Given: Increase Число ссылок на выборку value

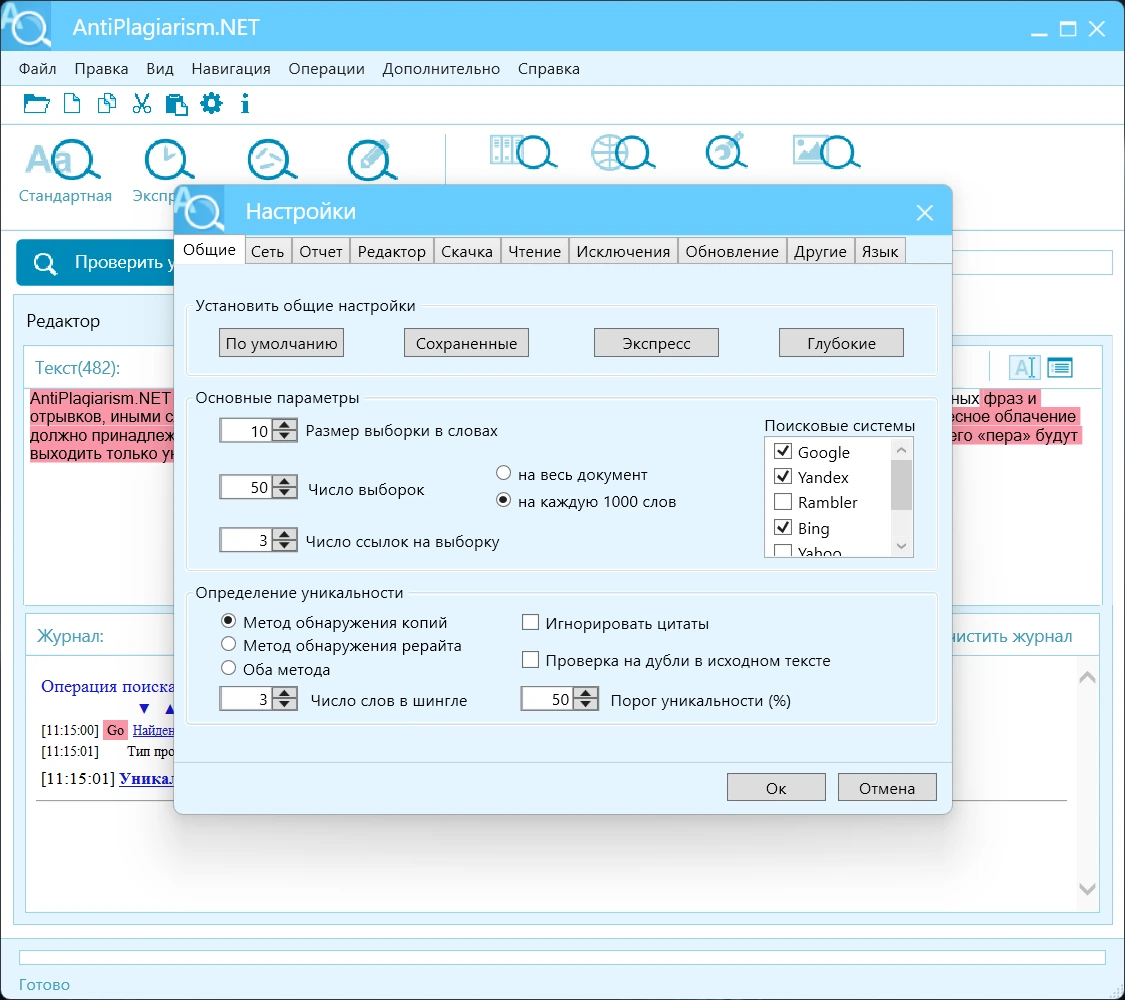Looking at the screenshot, I should [285, 534].
